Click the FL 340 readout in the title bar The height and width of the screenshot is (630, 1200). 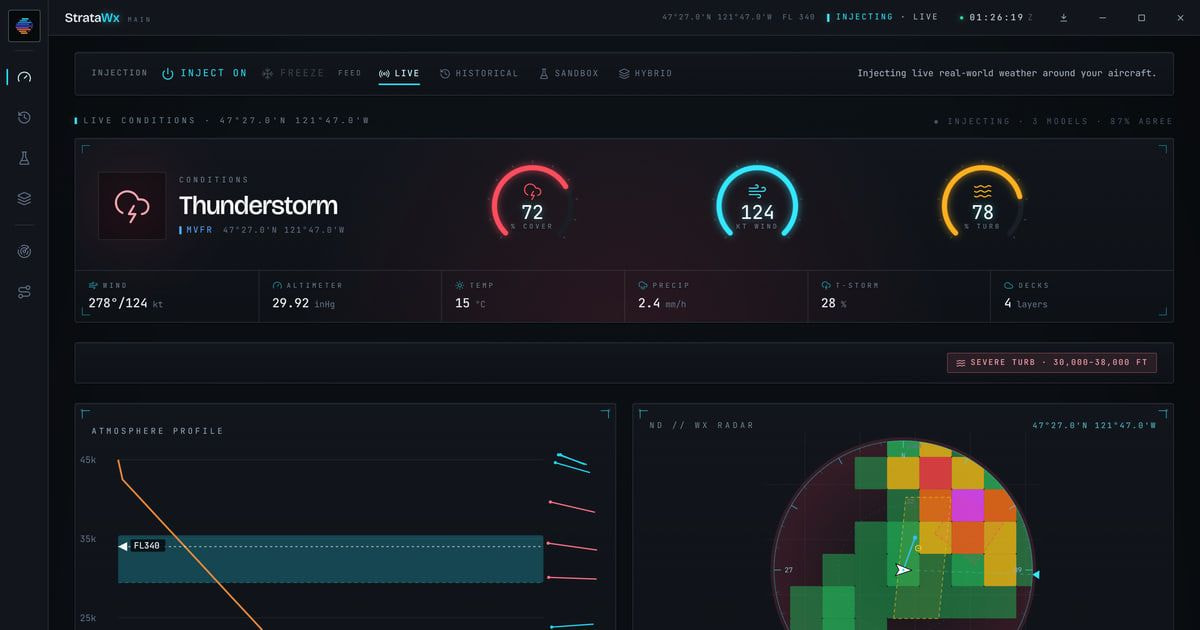(798, 17)
